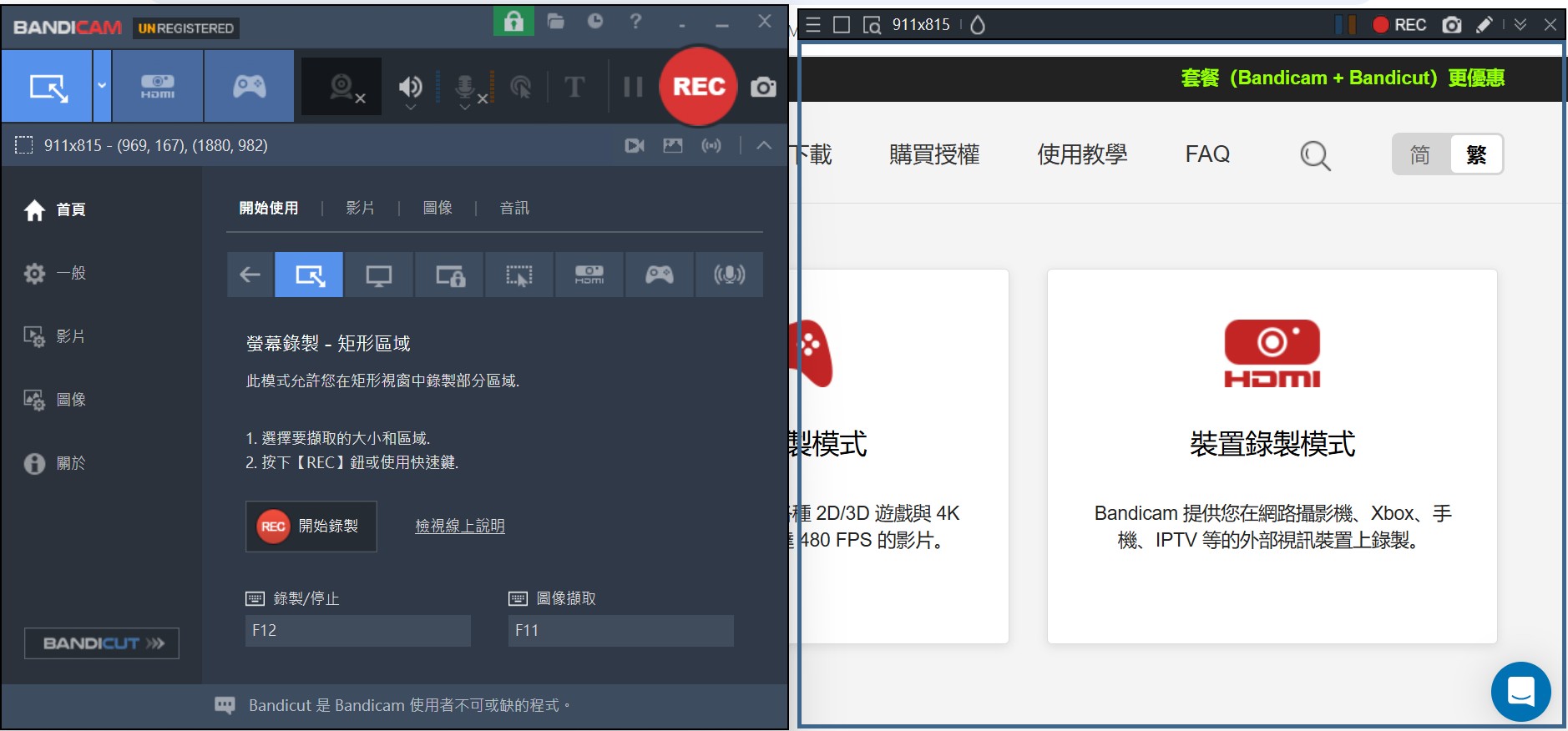Take a screenshot with camera icon in Bandicam
1568x731 pixels.
763,87
